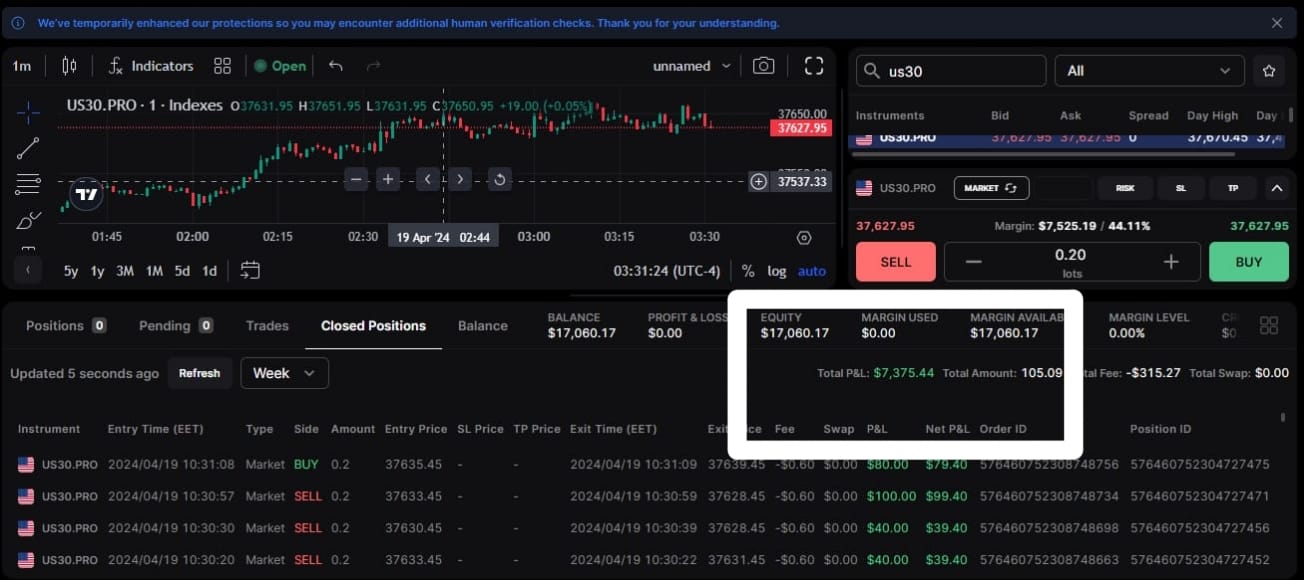
Task: Toggle the SL stop-loss option
Action: click(x=1180, y=188)
